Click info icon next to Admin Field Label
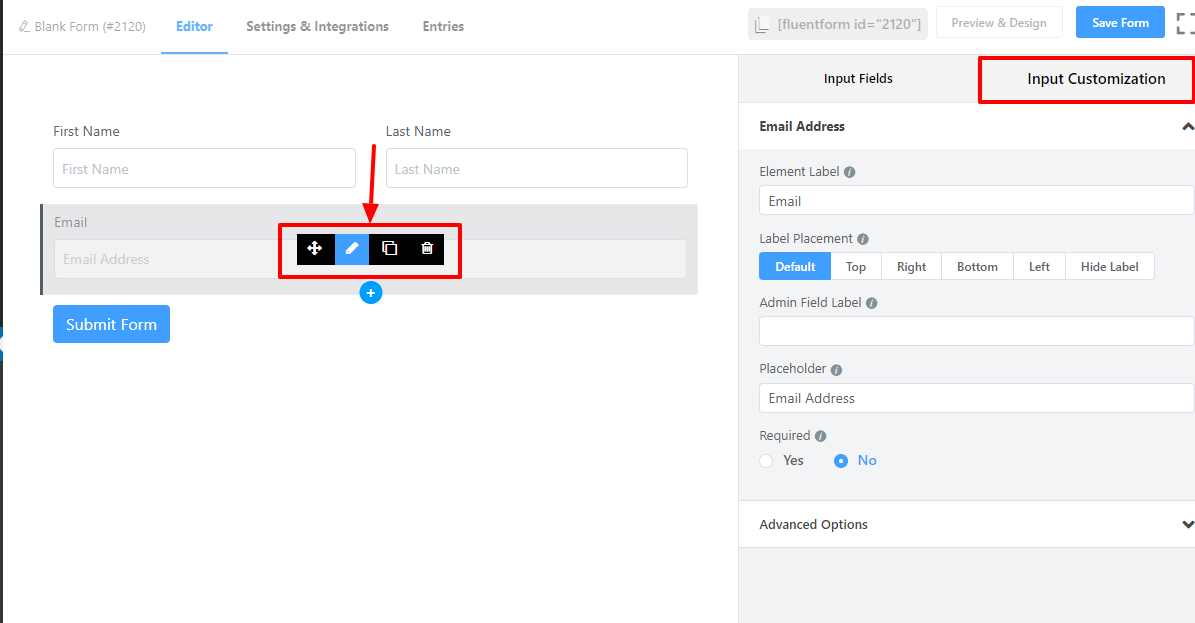Screen dimensions: 1195x623 coord(872,303)
